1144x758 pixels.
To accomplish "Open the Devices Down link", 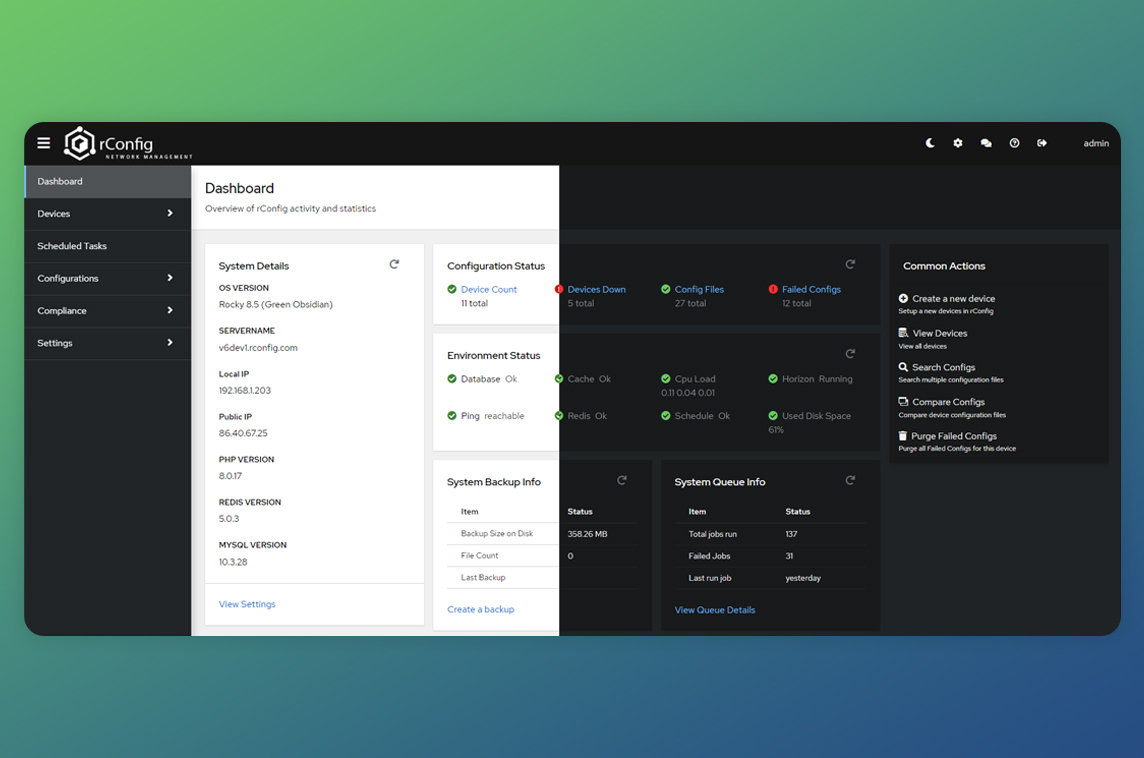I will (x=596, y=290).
